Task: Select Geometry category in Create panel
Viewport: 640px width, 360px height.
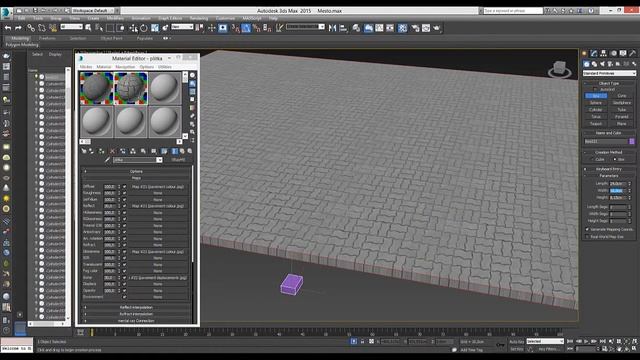Action: [587, 64]
